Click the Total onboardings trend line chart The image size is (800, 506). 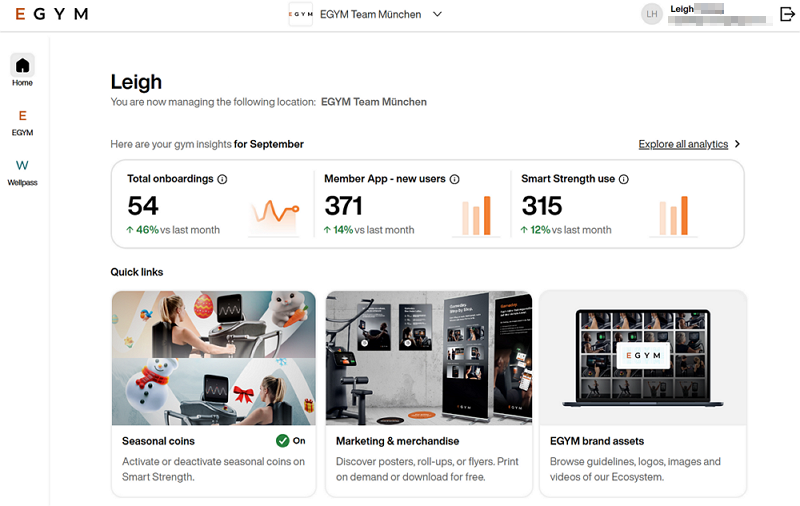tap(275, 214)
